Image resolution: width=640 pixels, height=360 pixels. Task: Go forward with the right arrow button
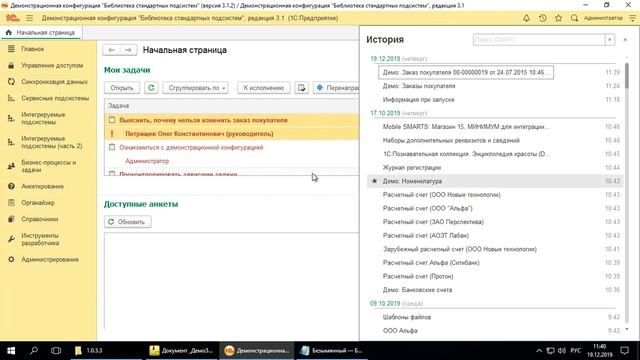click(x=128, y=50)
